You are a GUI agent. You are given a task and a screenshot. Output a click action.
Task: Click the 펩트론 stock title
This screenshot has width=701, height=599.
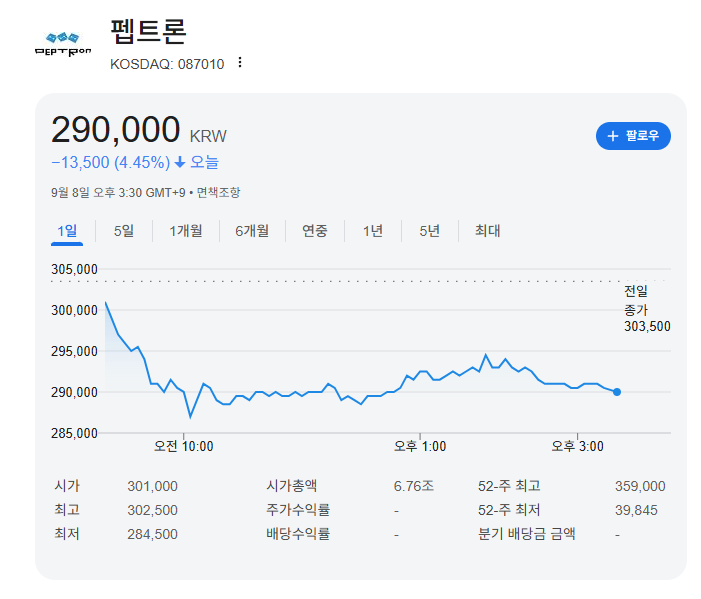(148, 31)
